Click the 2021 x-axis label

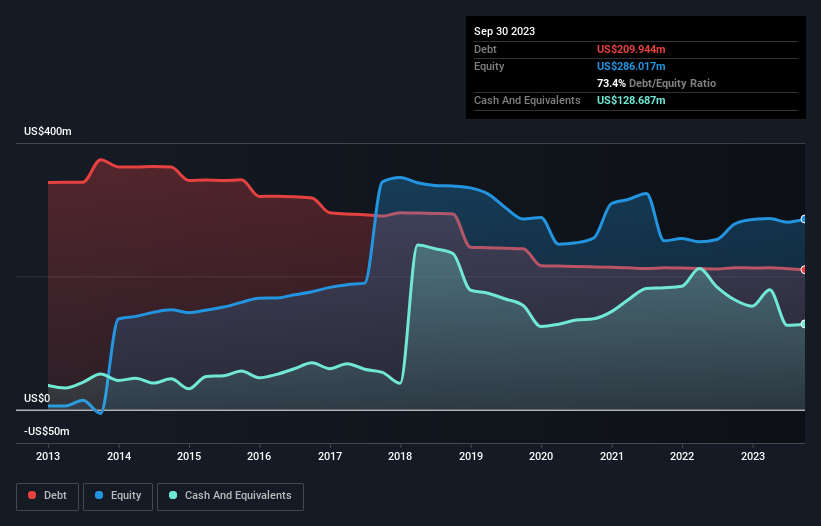[612, 456]
